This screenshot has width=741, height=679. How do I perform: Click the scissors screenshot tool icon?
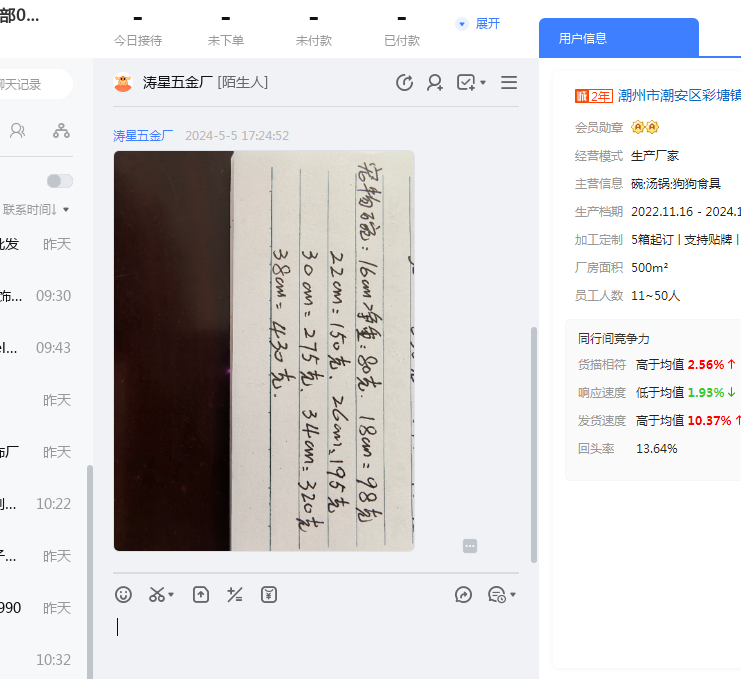pos(157,595)
